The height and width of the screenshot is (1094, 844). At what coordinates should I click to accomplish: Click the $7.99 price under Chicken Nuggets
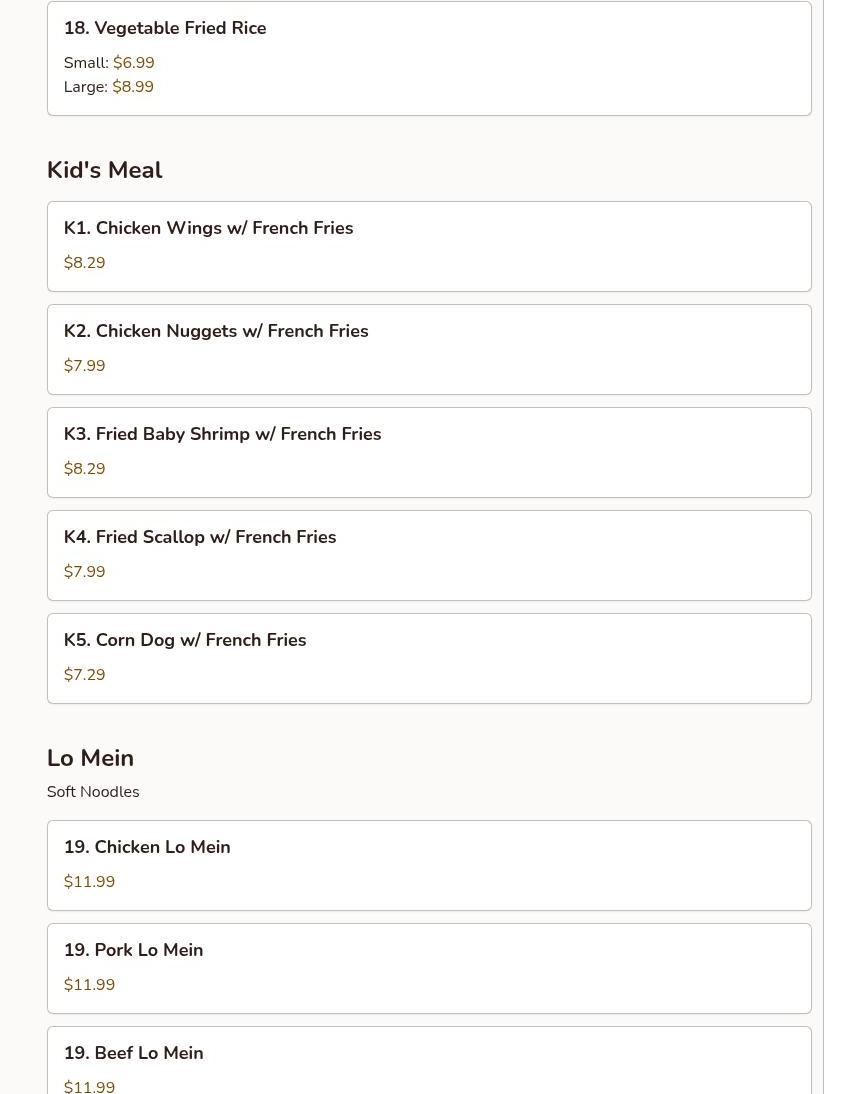[x=85, y=366]
